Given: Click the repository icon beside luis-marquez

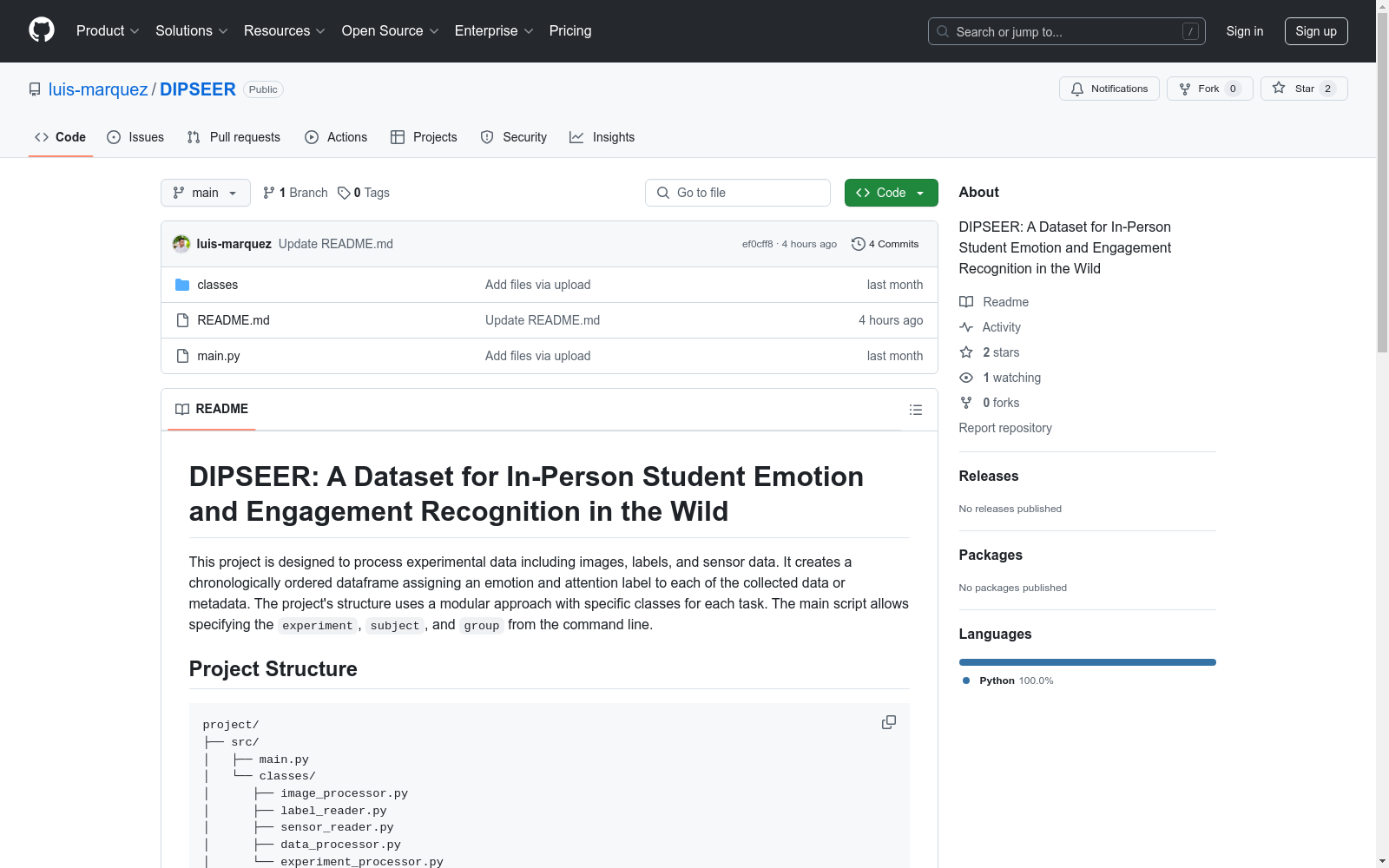Looking at the screenshot, I should click(x=35, y=89).
